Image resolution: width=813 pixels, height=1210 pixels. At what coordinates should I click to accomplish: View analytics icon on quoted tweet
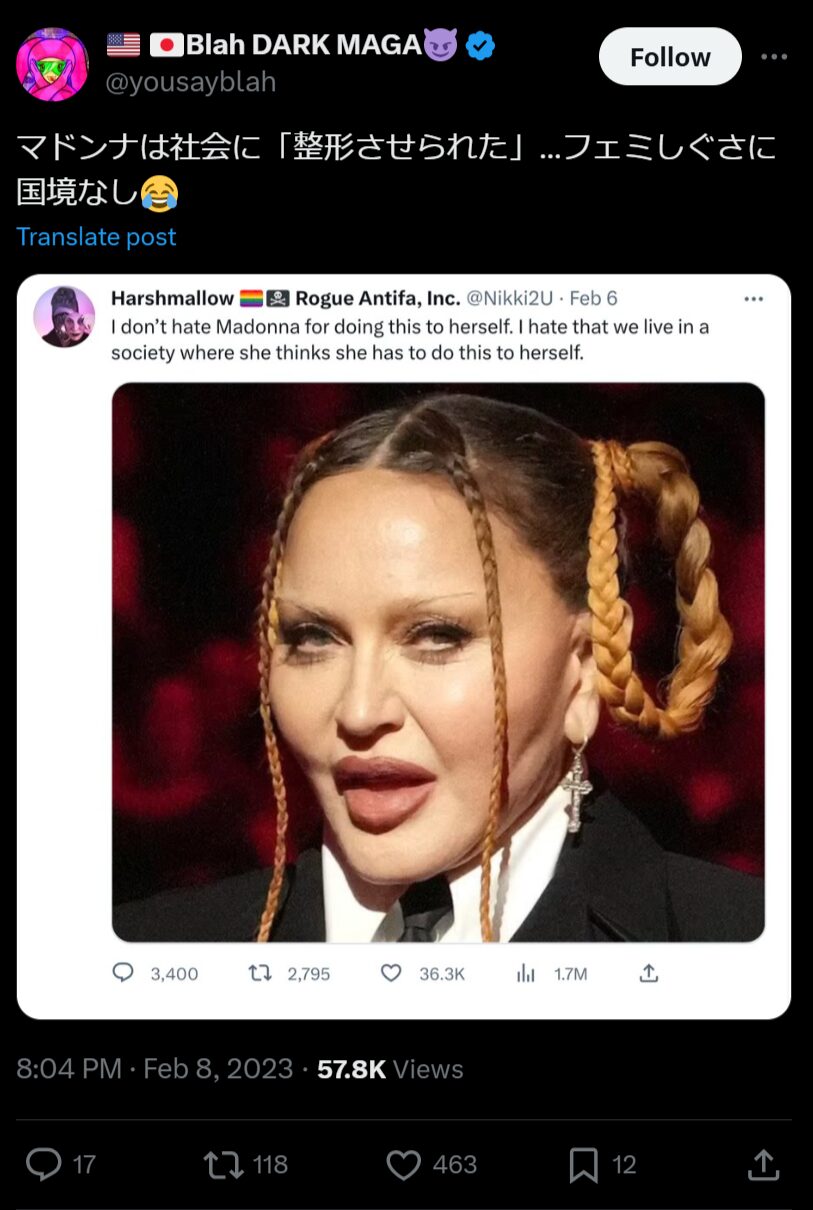coord(526,973)
